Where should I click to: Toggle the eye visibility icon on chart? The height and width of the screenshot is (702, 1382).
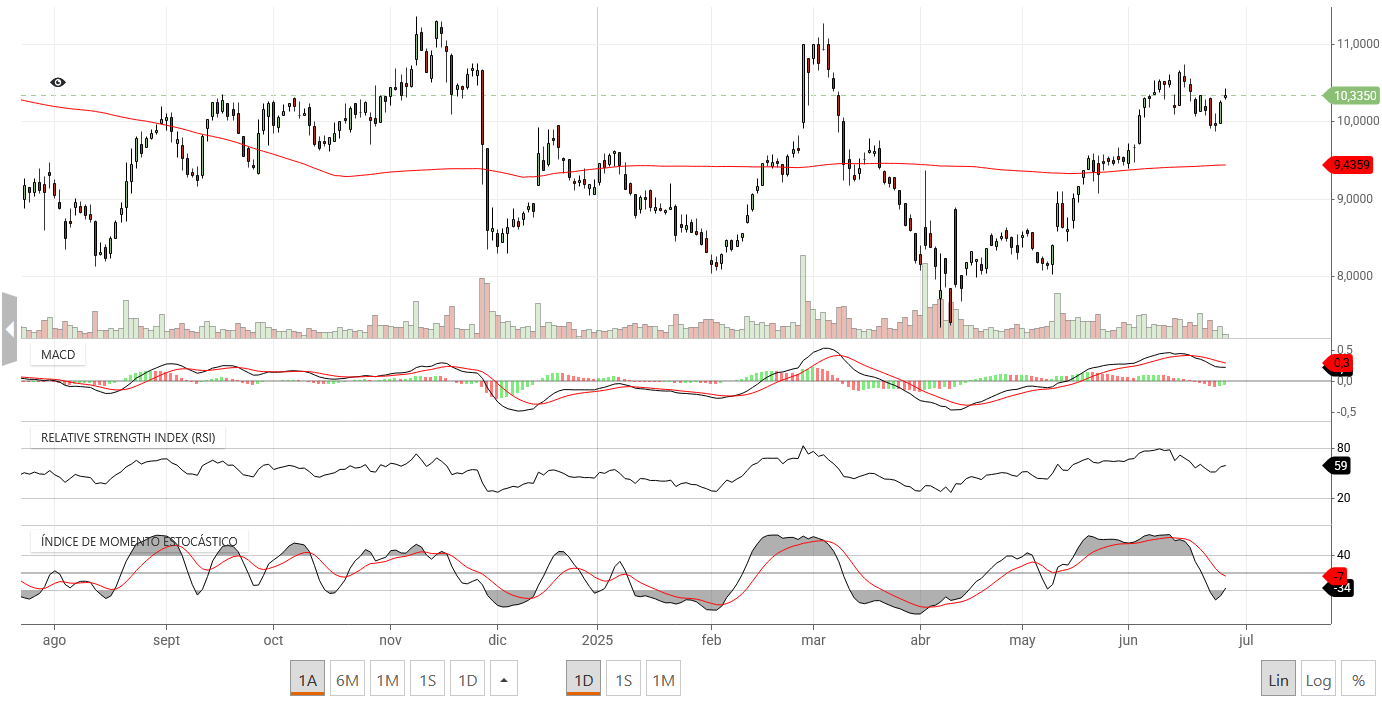click(x=58, y=82)
